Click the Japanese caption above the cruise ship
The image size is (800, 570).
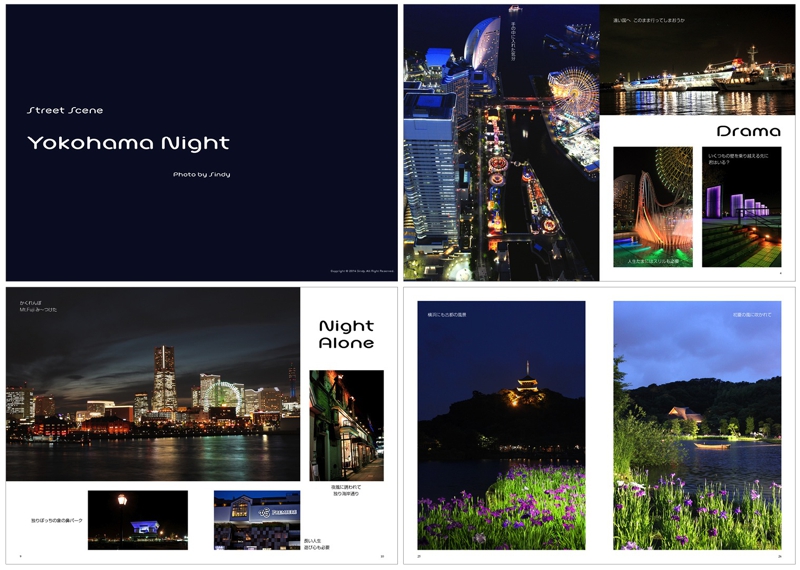pos(648,20)
